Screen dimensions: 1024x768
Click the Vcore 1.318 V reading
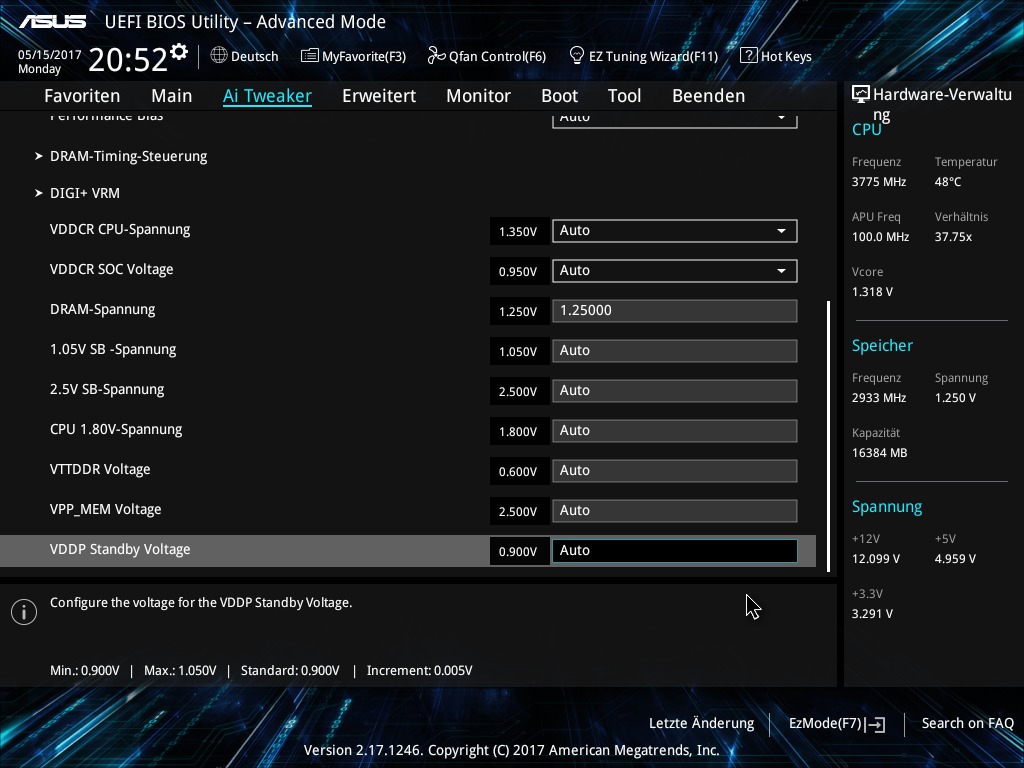pos(872,292)
